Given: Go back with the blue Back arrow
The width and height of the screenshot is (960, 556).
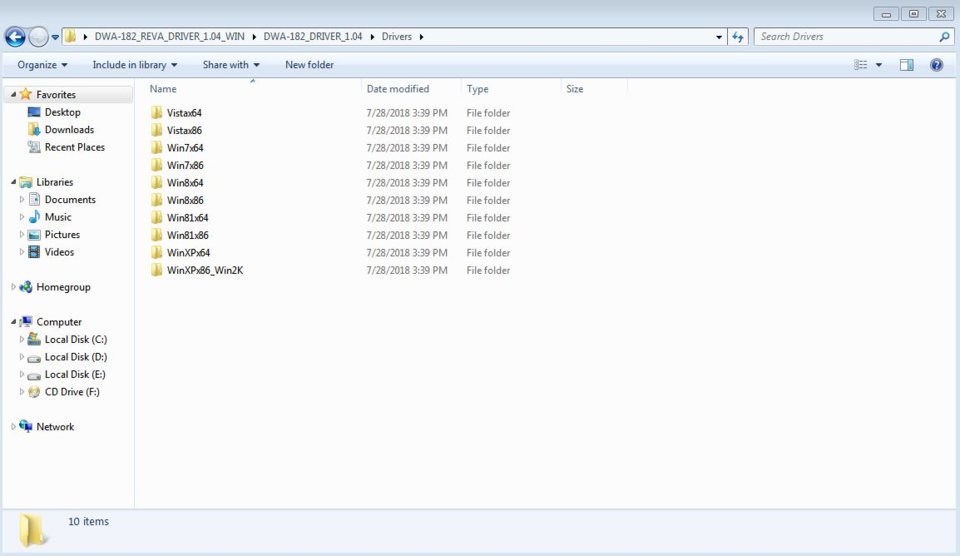Looking at the screenshot, I should pyautogui.click(x=15, y=37).
